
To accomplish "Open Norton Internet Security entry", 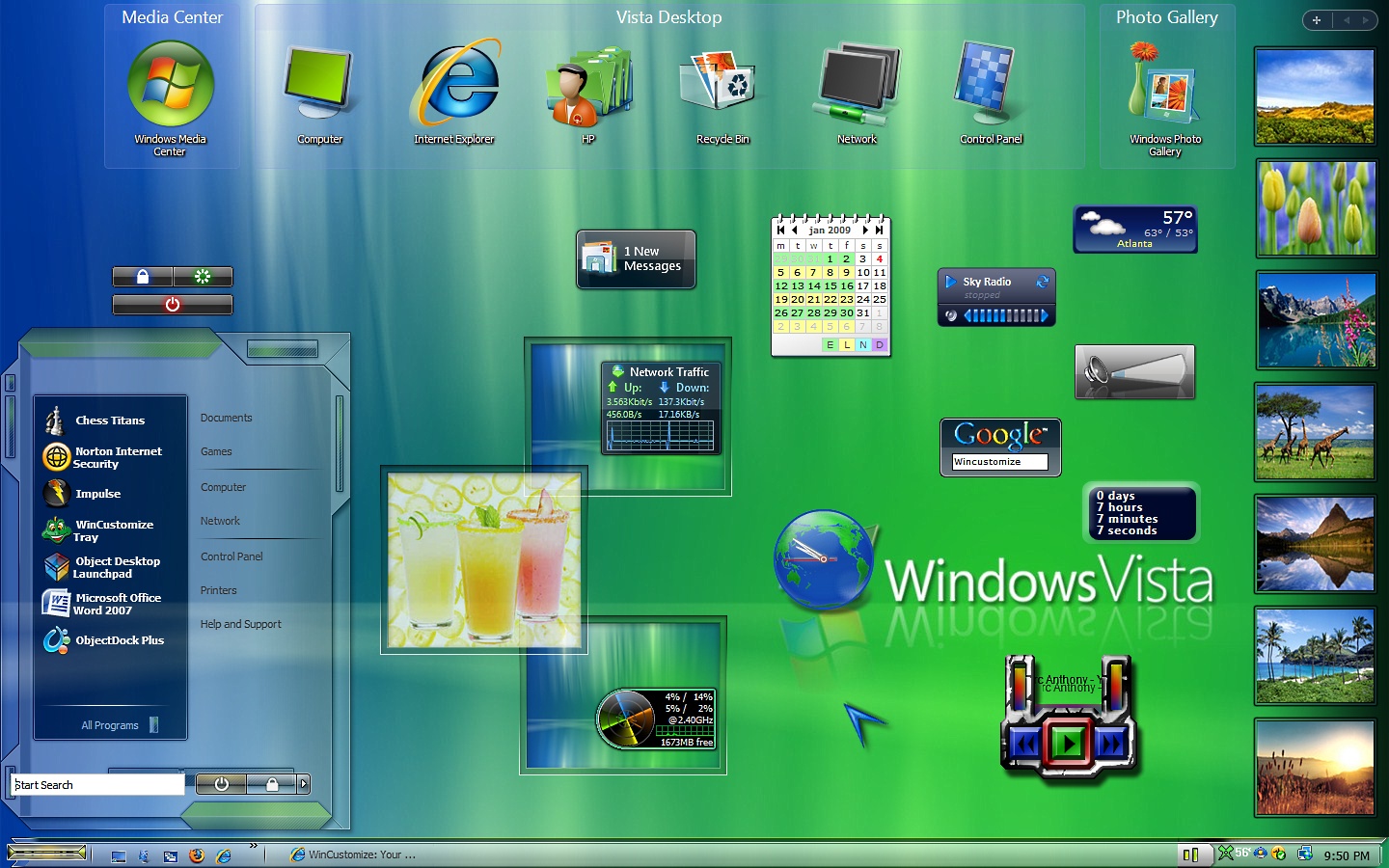I will click(110, 457).
